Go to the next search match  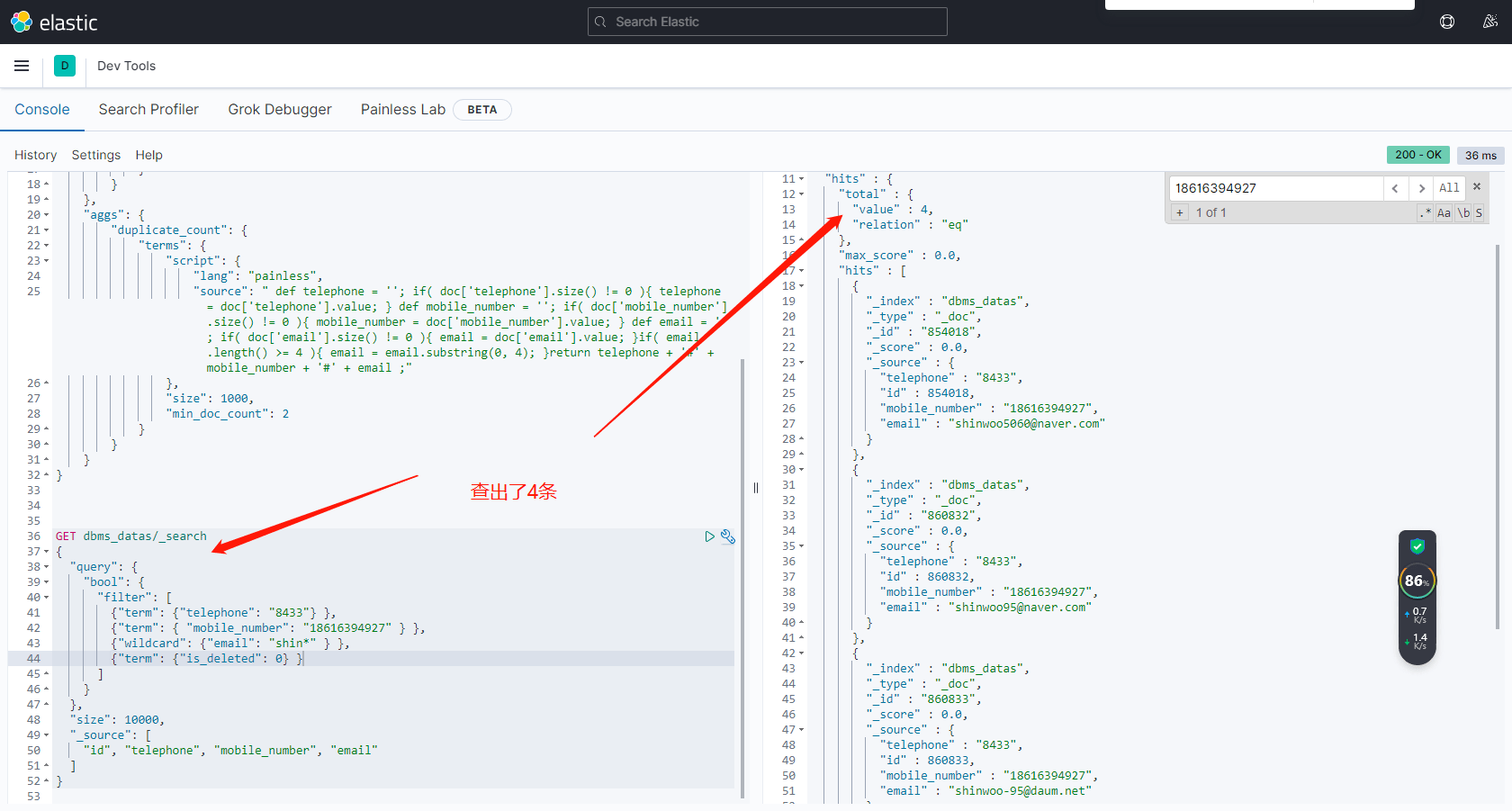[x=1421, y=188]
